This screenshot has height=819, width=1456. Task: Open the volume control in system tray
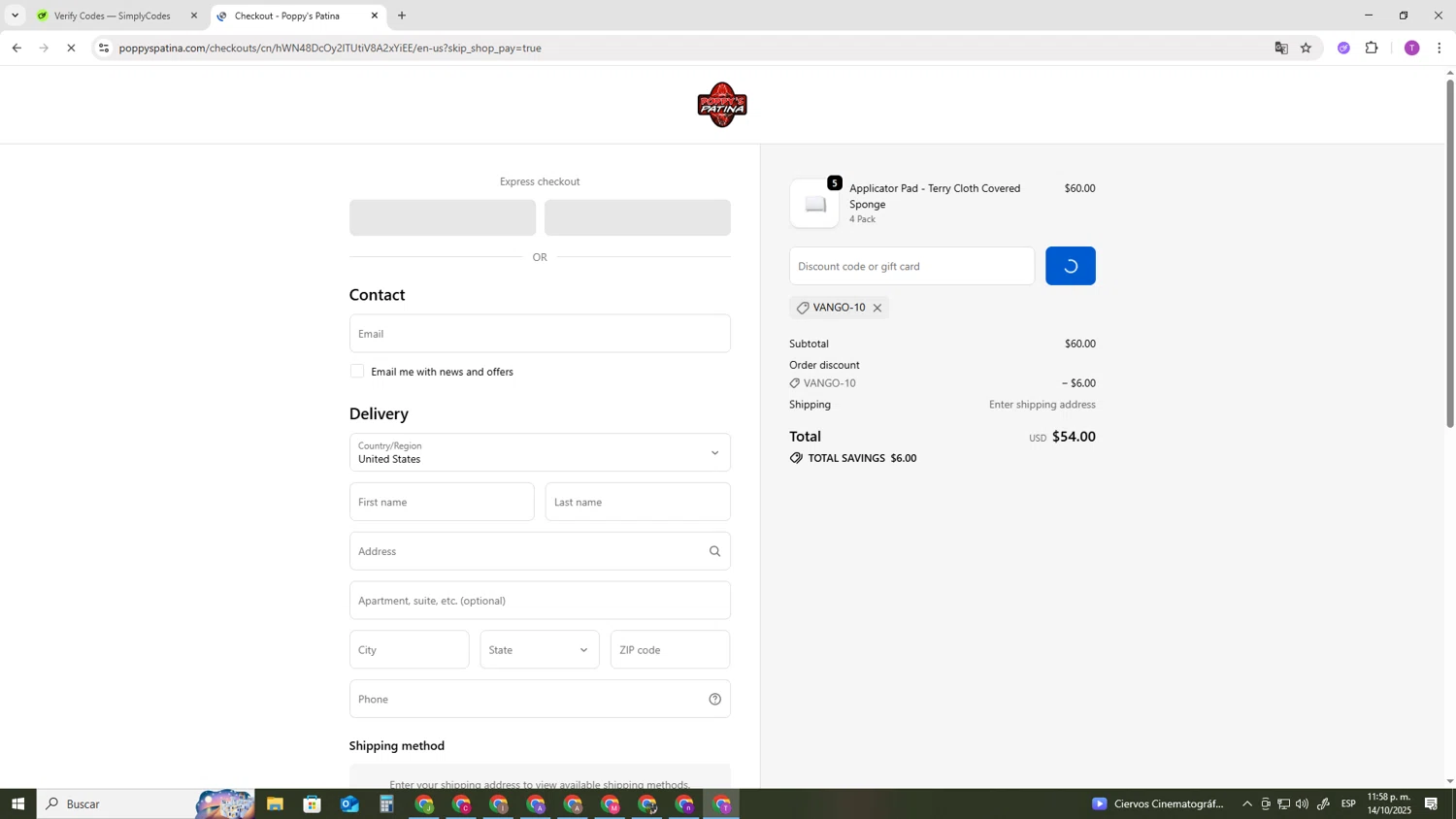[x=1303, y=804]
